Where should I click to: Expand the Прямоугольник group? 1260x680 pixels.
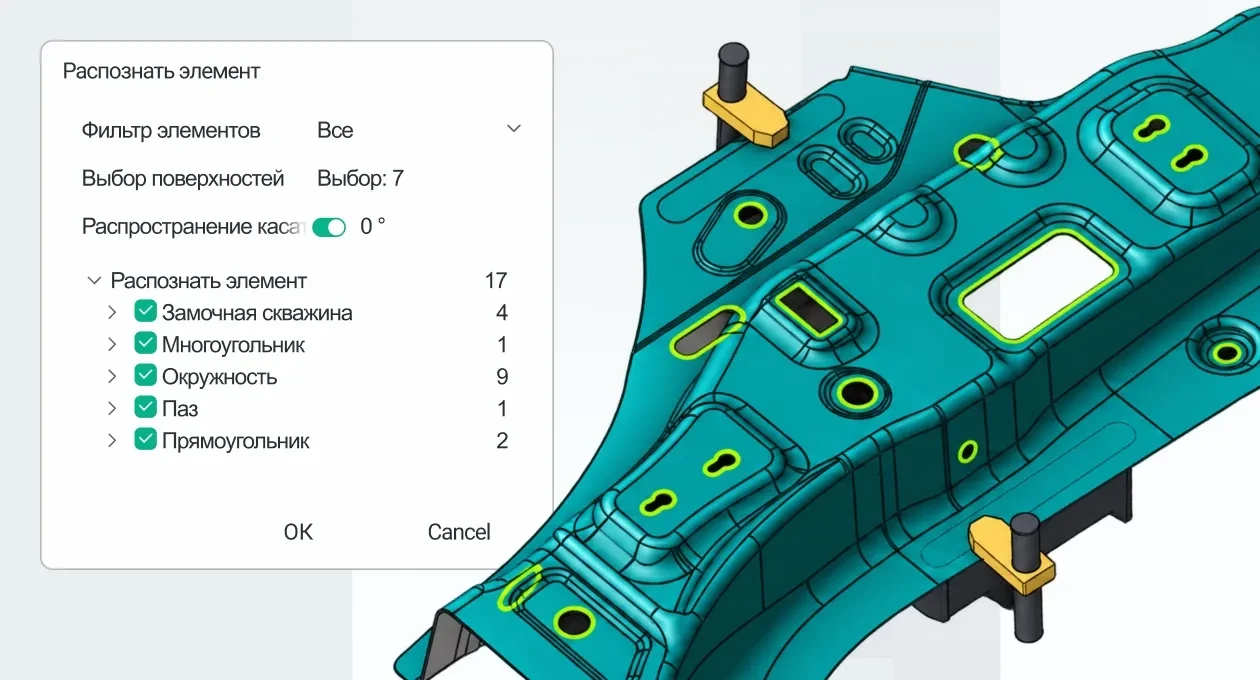point(112,441)
